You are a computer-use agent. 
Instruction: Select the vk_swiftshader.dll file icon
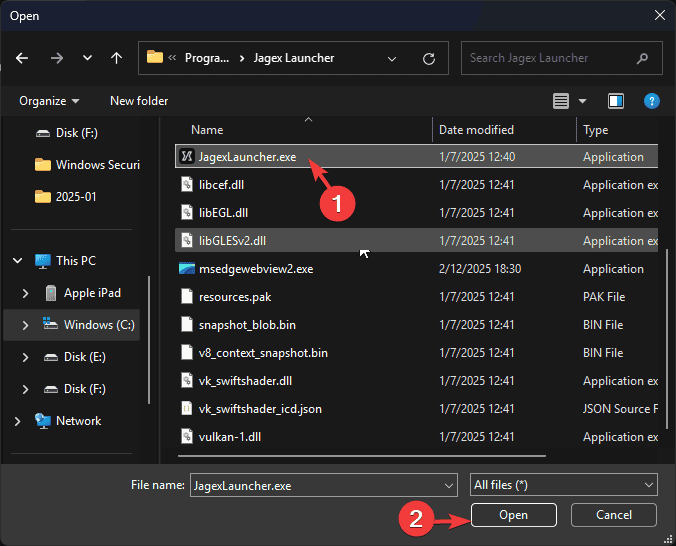[x=187, y=380]
